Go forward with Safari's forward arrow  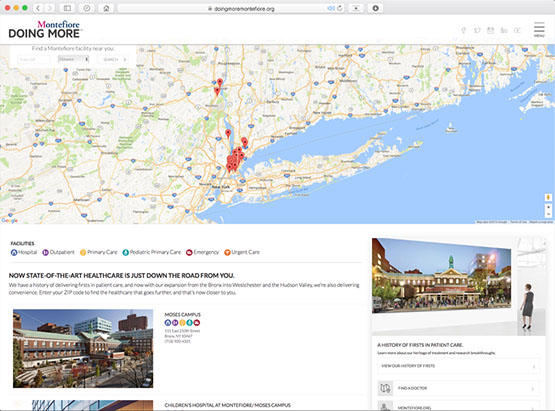click(50, 8)
